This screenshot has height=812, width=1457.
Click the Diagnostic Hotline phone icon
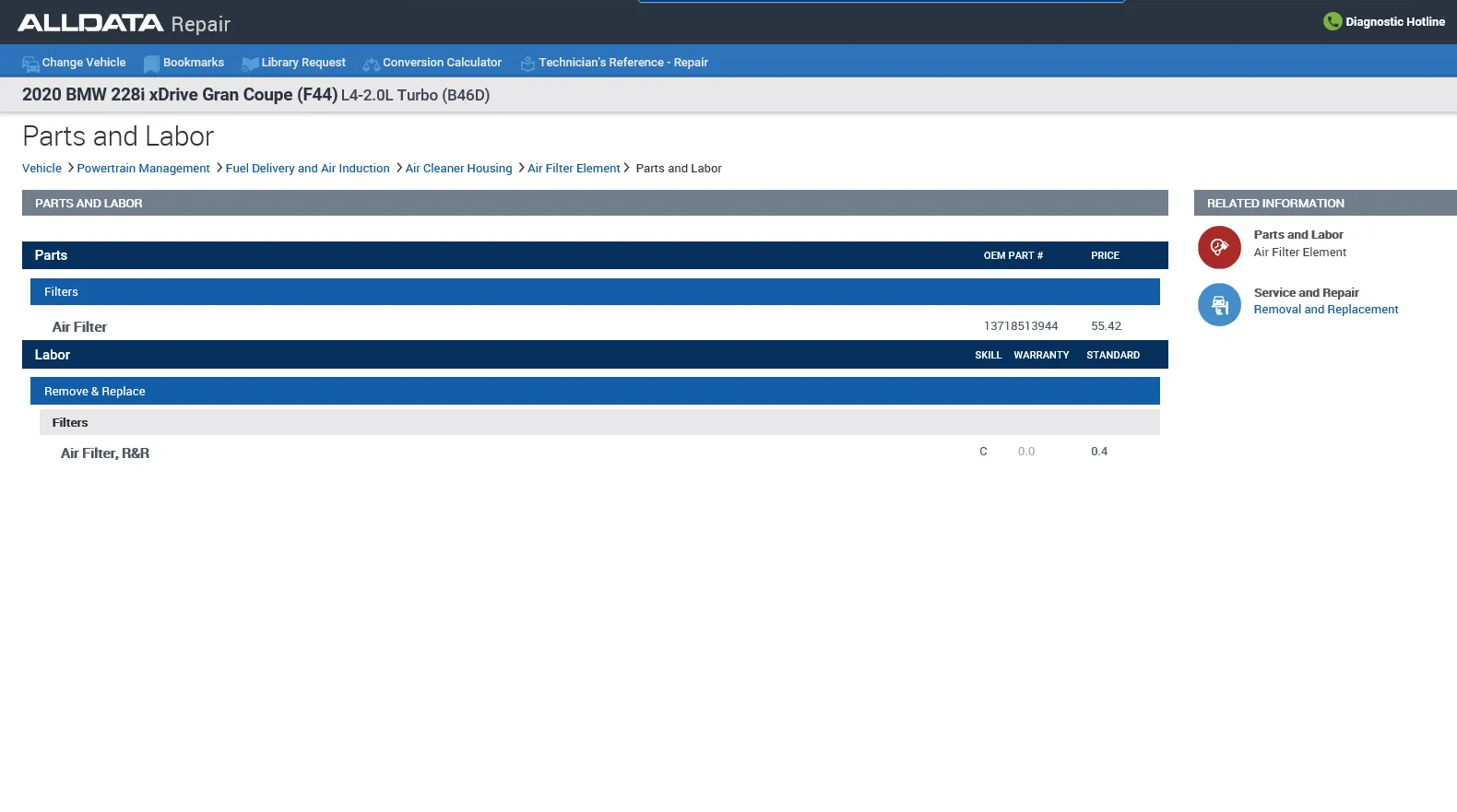tap(1333, 21)
